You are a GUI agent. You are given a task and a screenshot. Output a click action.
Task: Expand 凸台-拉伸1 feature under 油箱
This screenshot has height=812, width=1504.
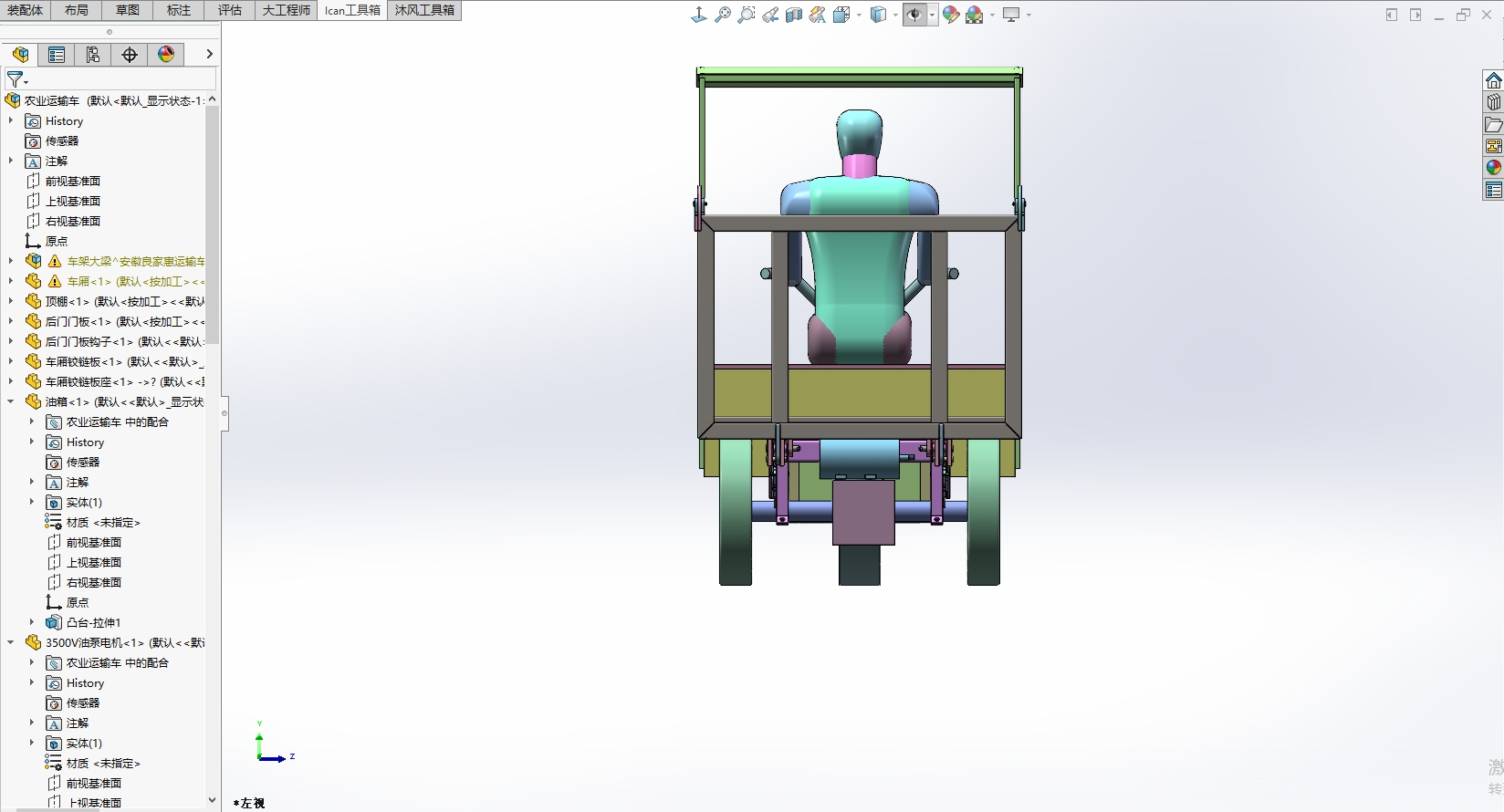click(32, 622)
